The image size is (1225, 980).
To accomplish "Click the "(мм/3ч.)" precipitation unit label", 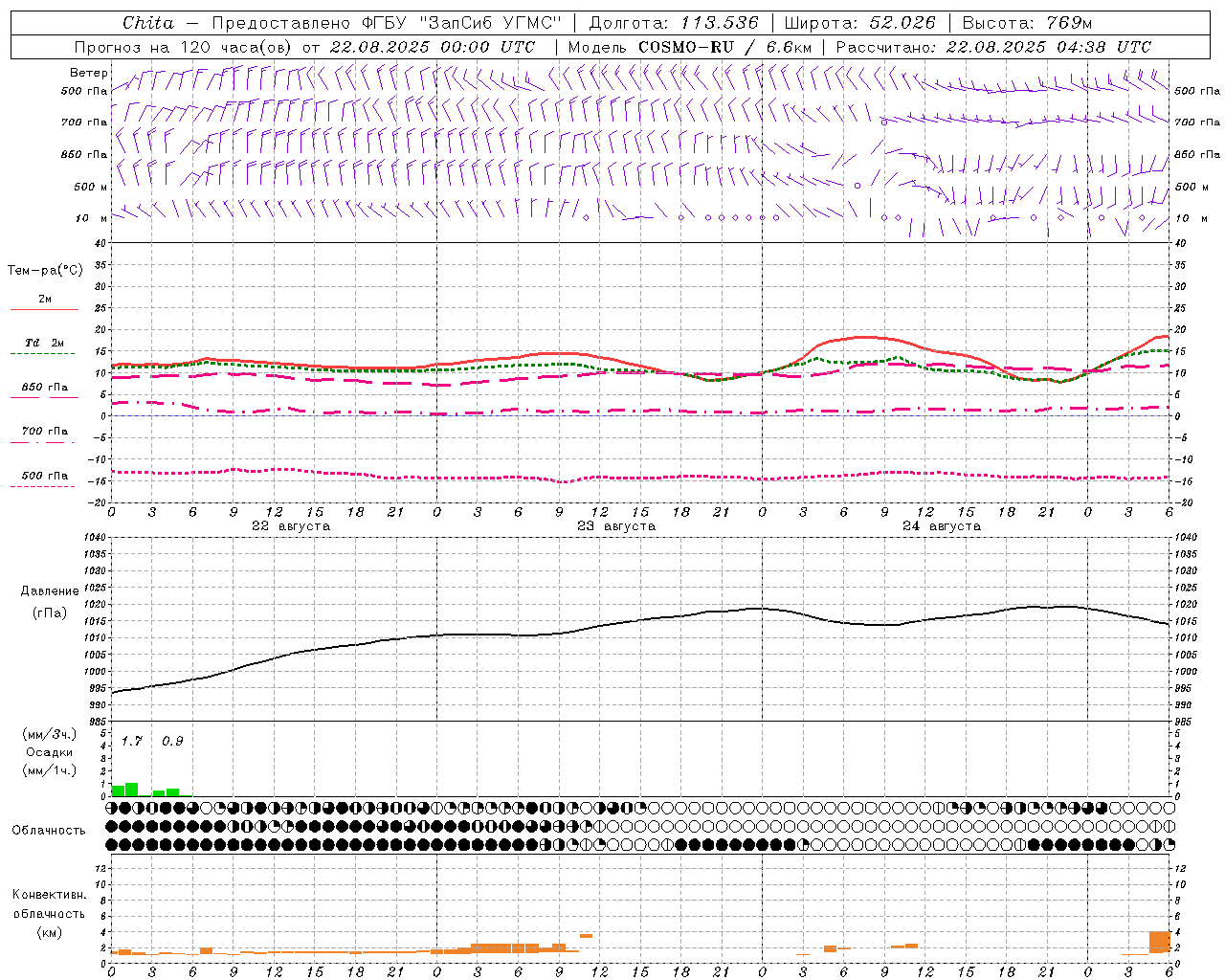I will (x=50, y=735).
